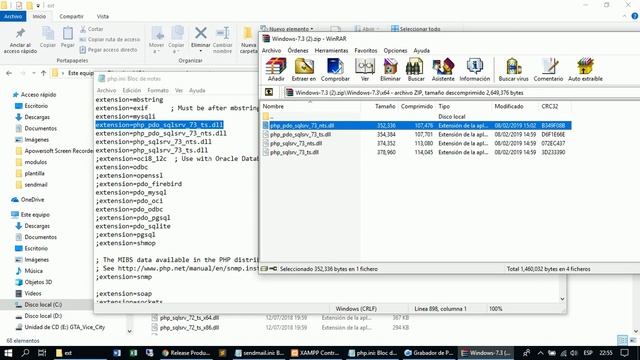Click the Buscar icon in WinRAR toolbar
This screenshot has height=360, width=640.
(416, 69)
